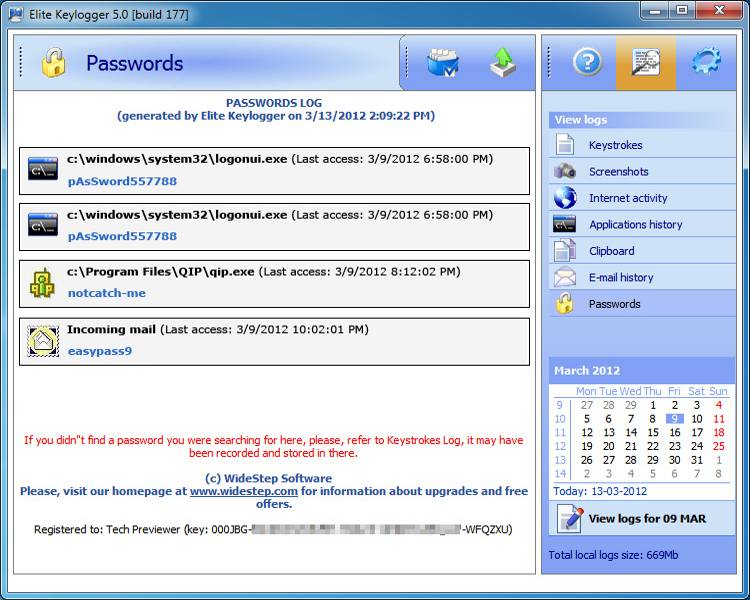This screenshot has height=600, width=750.
Task: Visit the www.widestep.com homepage link
Action: coord(244,491)
